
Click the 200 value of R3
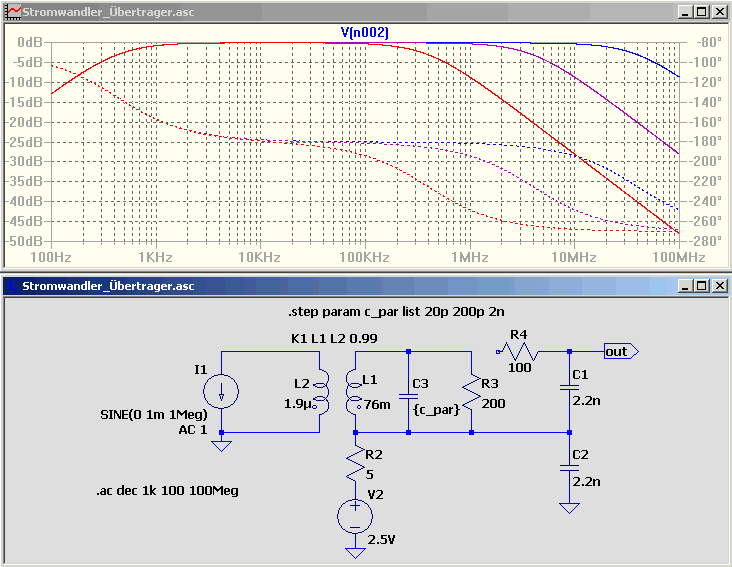[x=493, y=403]
